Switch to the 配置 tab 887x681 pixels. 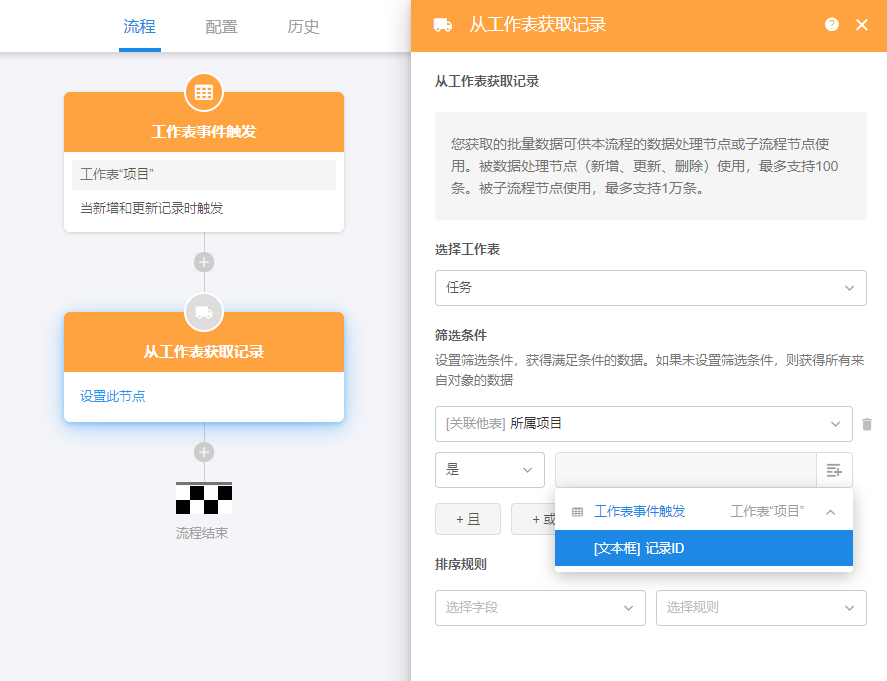(221, 27)
